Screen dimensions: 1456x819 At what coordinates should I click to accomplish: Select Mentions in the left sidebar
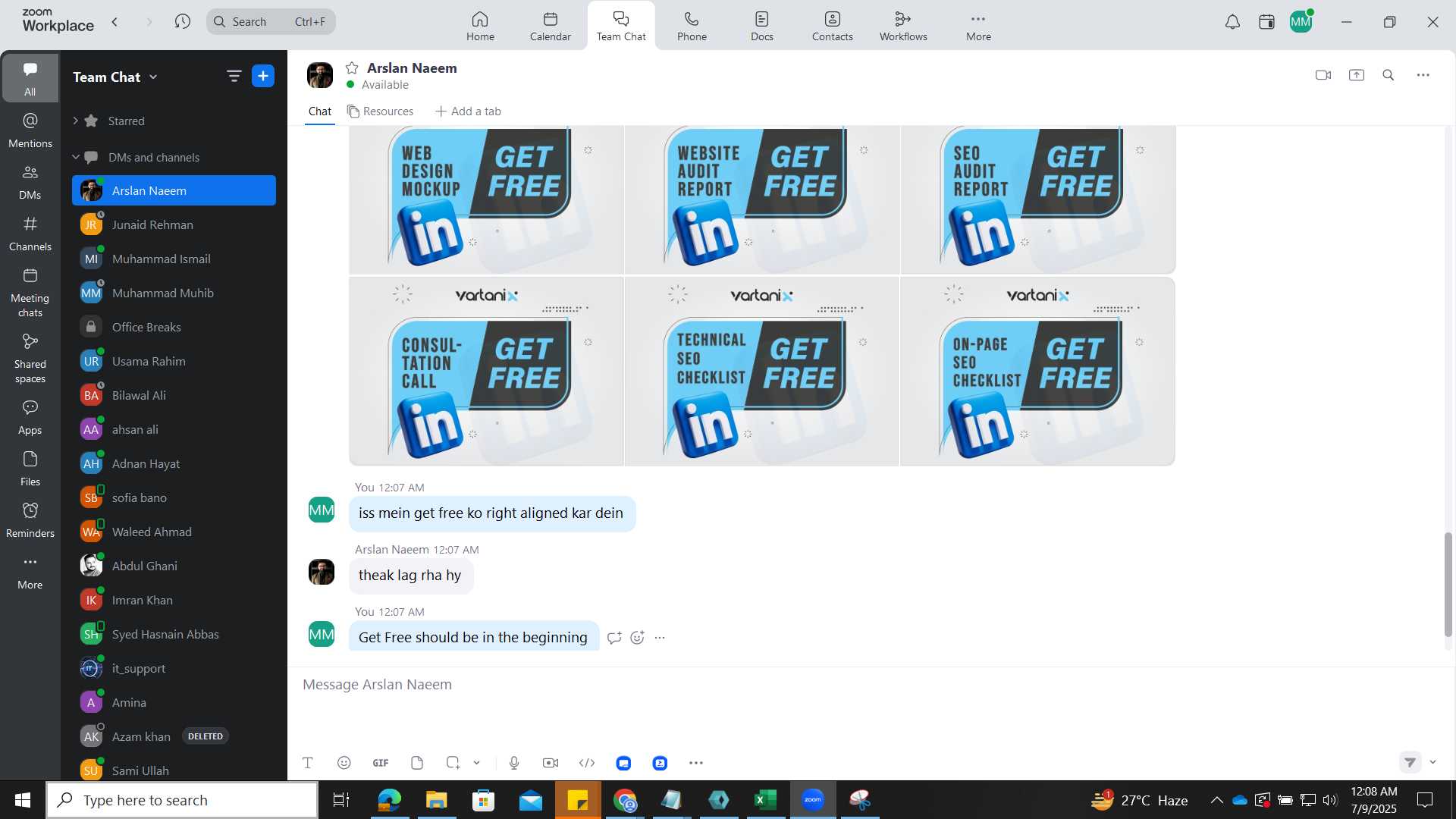pos(30,130)
